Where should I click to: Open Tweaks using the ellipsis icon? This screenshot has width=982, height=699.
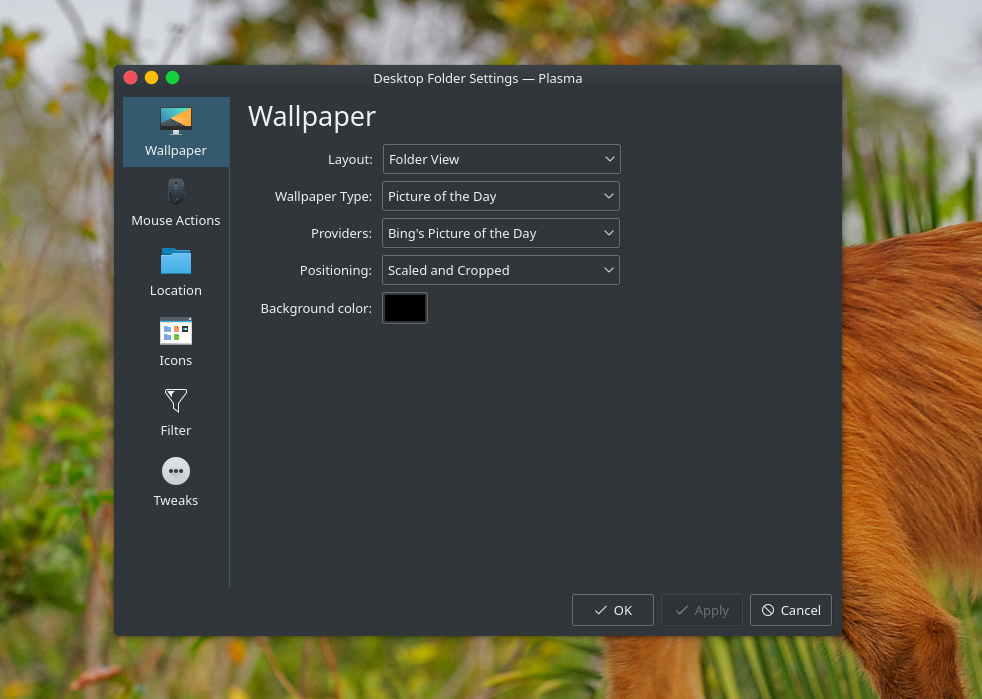(175, 471)
